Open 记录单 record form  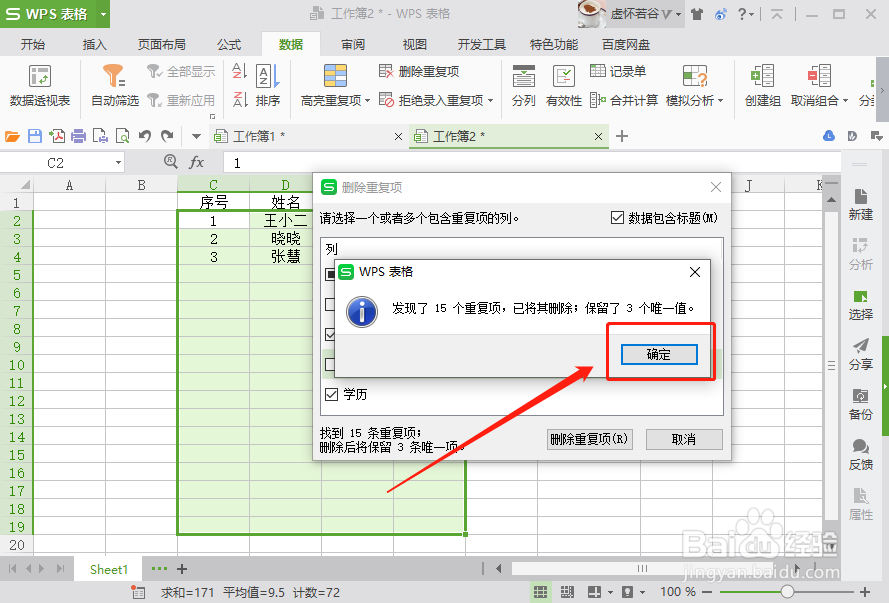(x=618, y=71)
